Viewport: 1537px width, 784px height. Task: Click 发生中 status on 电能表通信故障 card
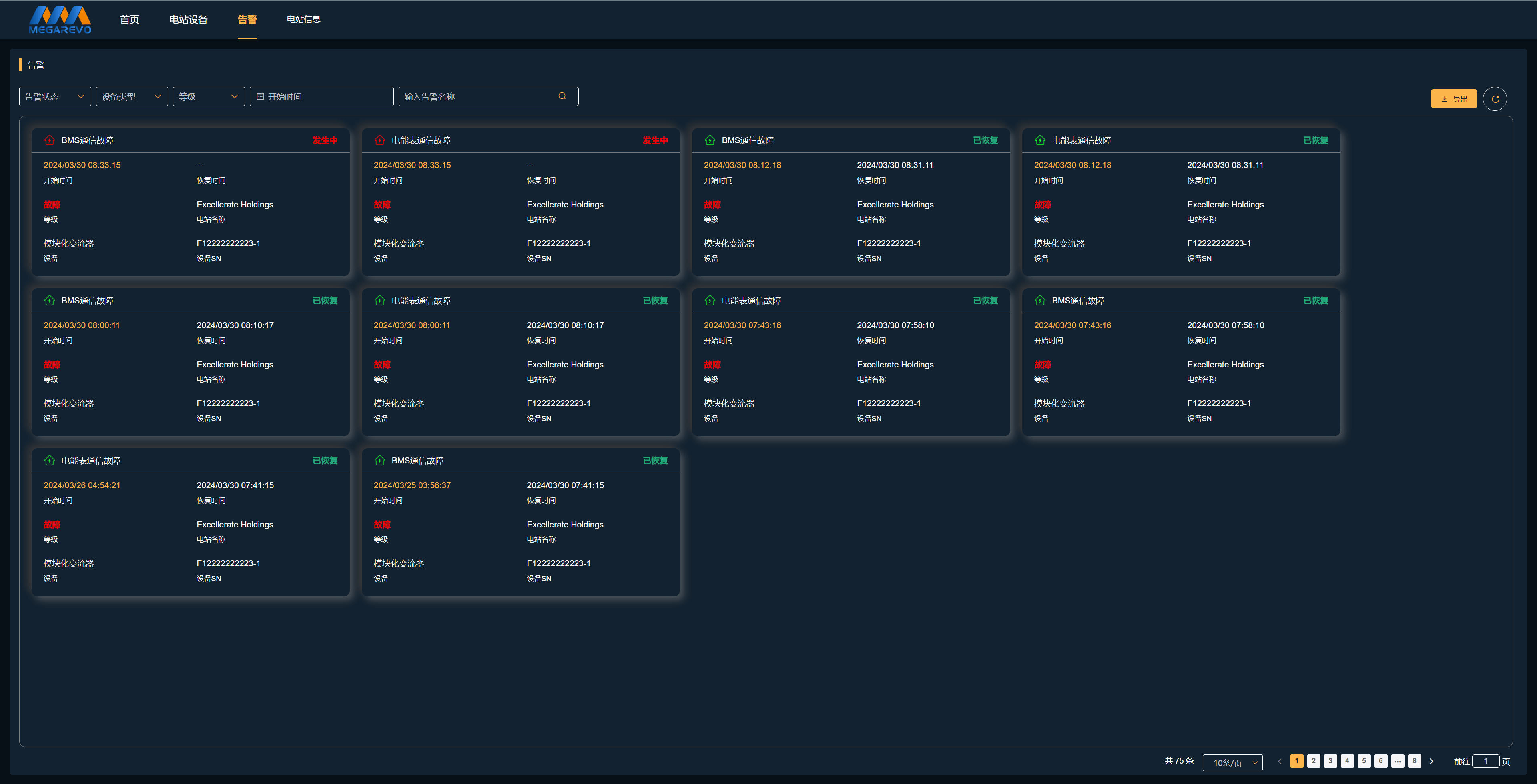click(x=655, y=140)
